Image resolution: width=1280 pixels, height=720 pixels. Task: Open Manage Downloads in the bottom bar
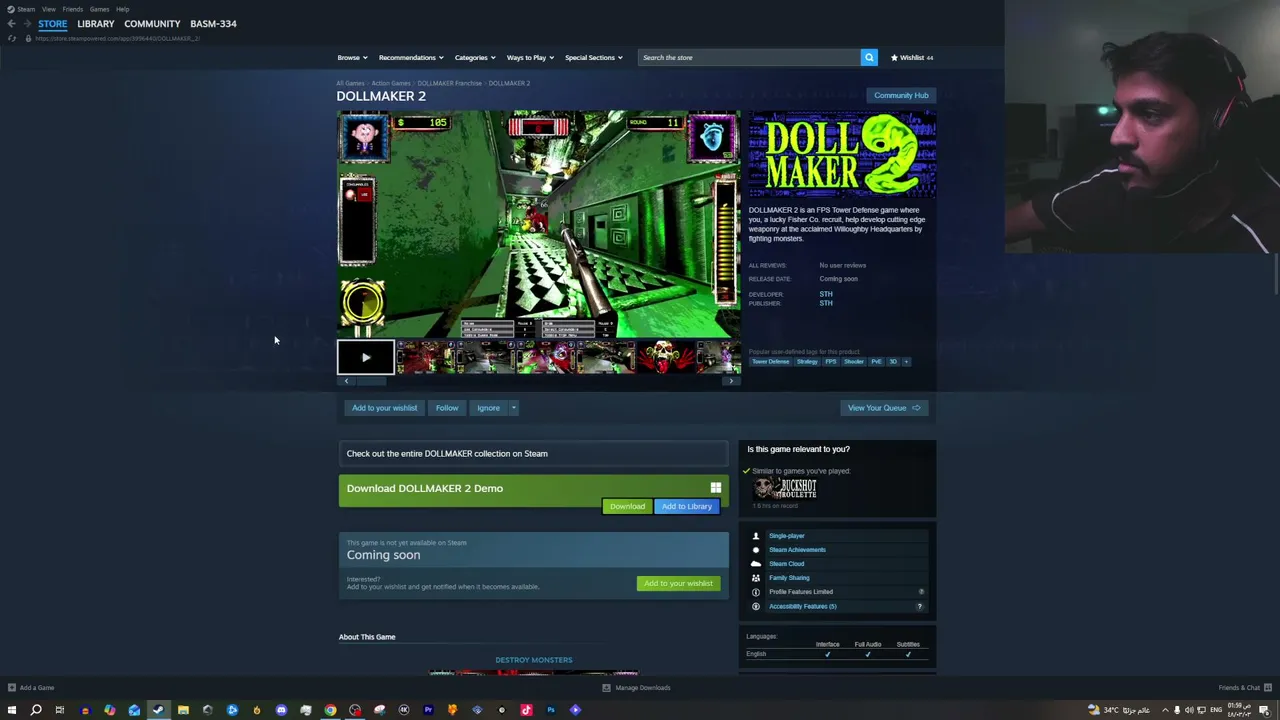coord(636,688)
